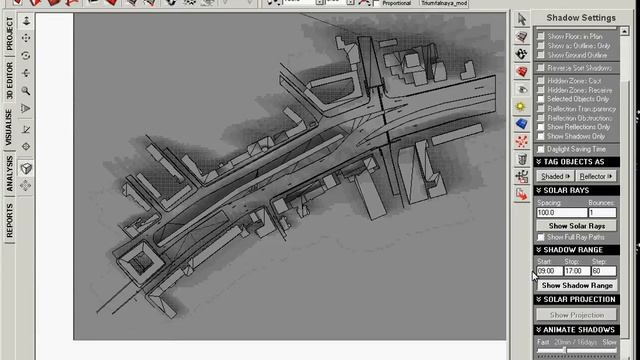Switch to the VISUALISE tab
This screenshot has width=640, height=360.
point(9,127)
